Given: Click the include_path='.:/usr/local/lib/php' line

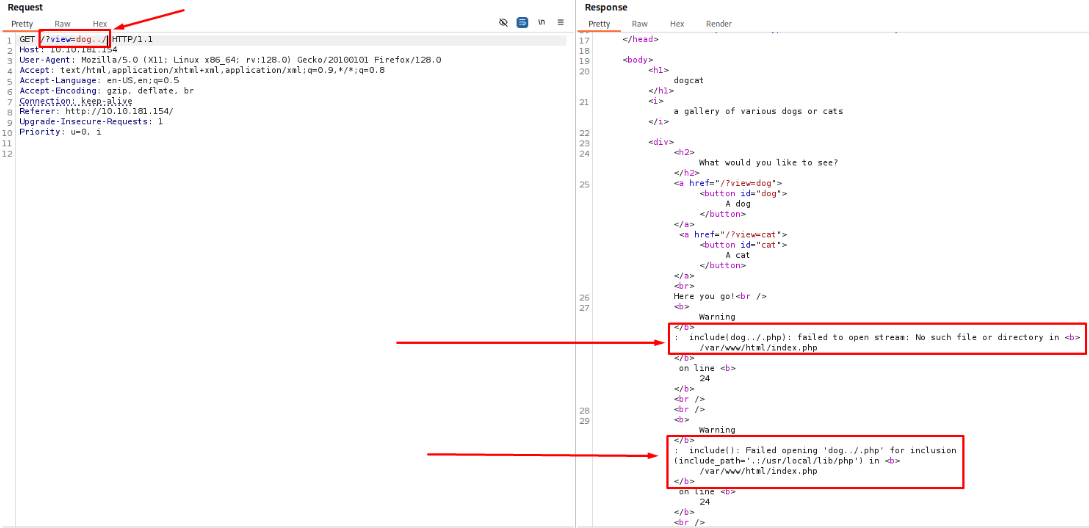Looking at the screenshot, I should [x=787, y=461].
